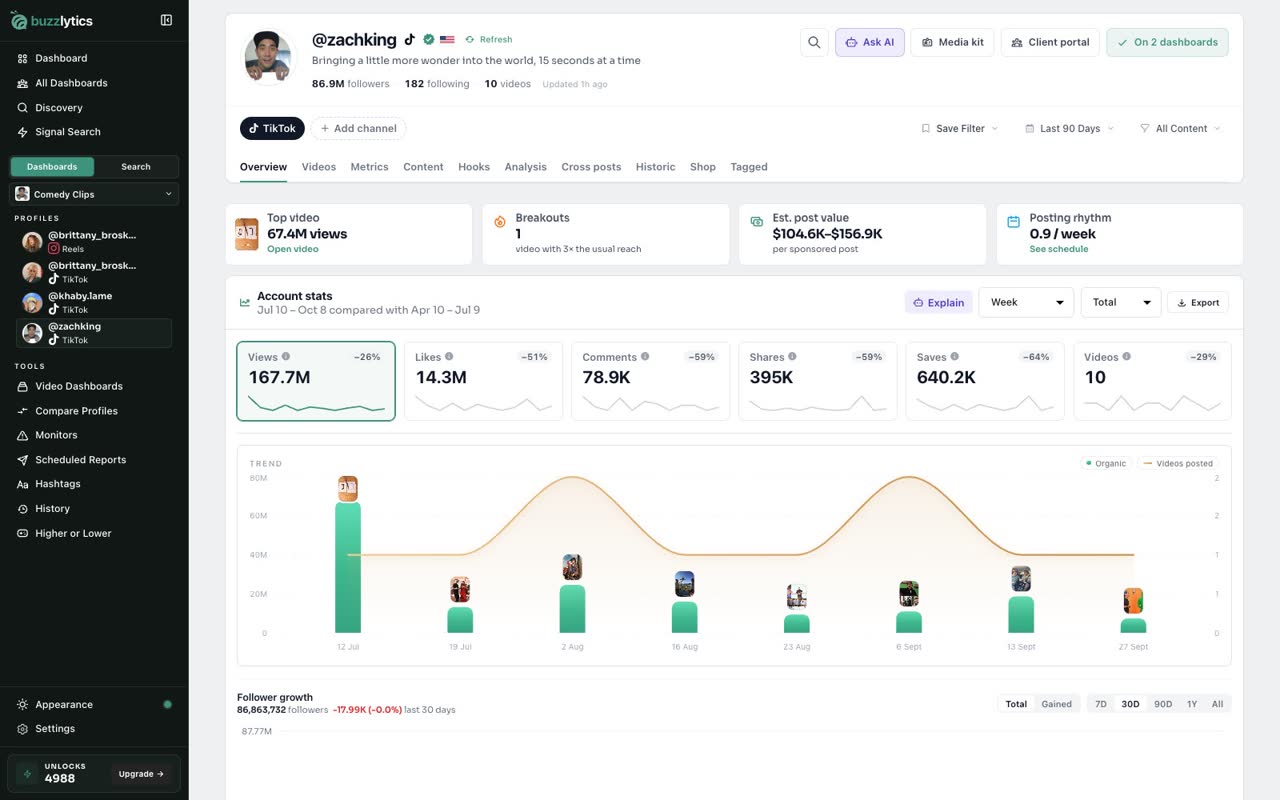The image size is (1280, 800).
Task: Open the Total aggregation dropdown
Action: pos(1121,302)
